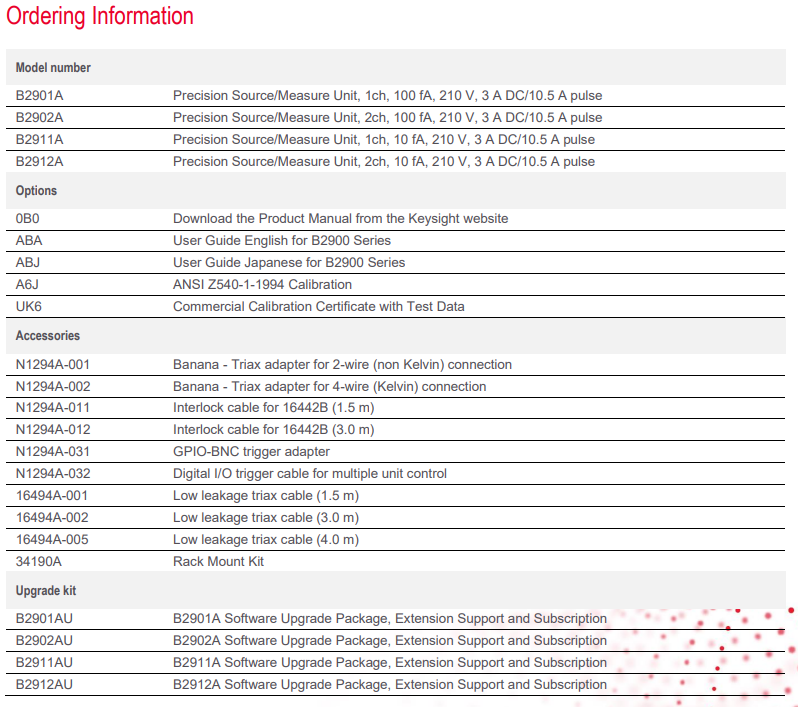
Task: Click 'Commercial Calibration Certificate with Test Data'
Action: point(319,306)
